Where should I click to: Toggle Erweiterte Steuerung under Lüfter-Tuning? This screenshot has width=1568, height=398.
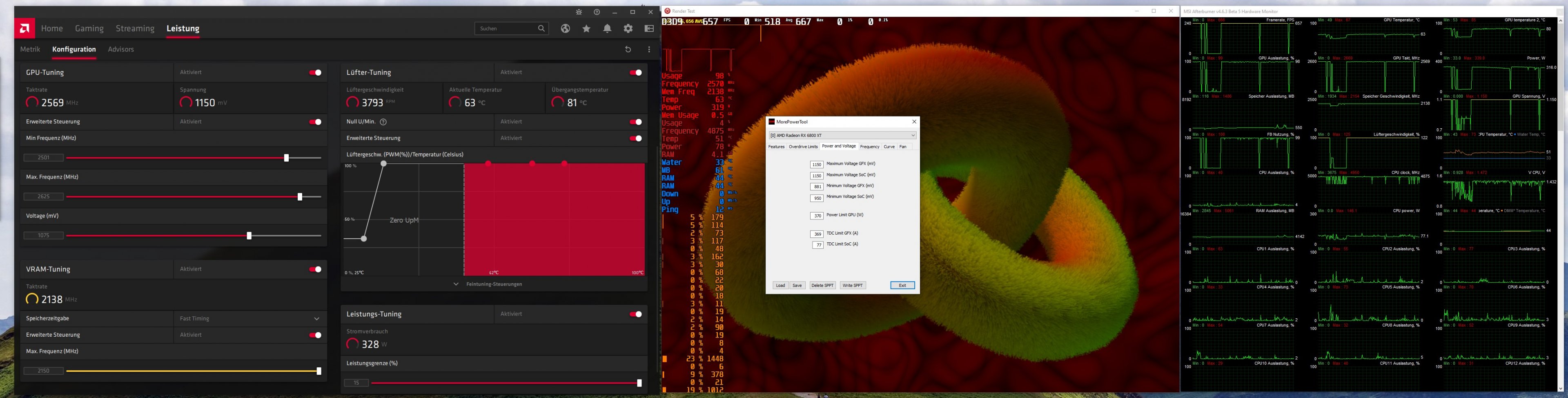point(635,139)
